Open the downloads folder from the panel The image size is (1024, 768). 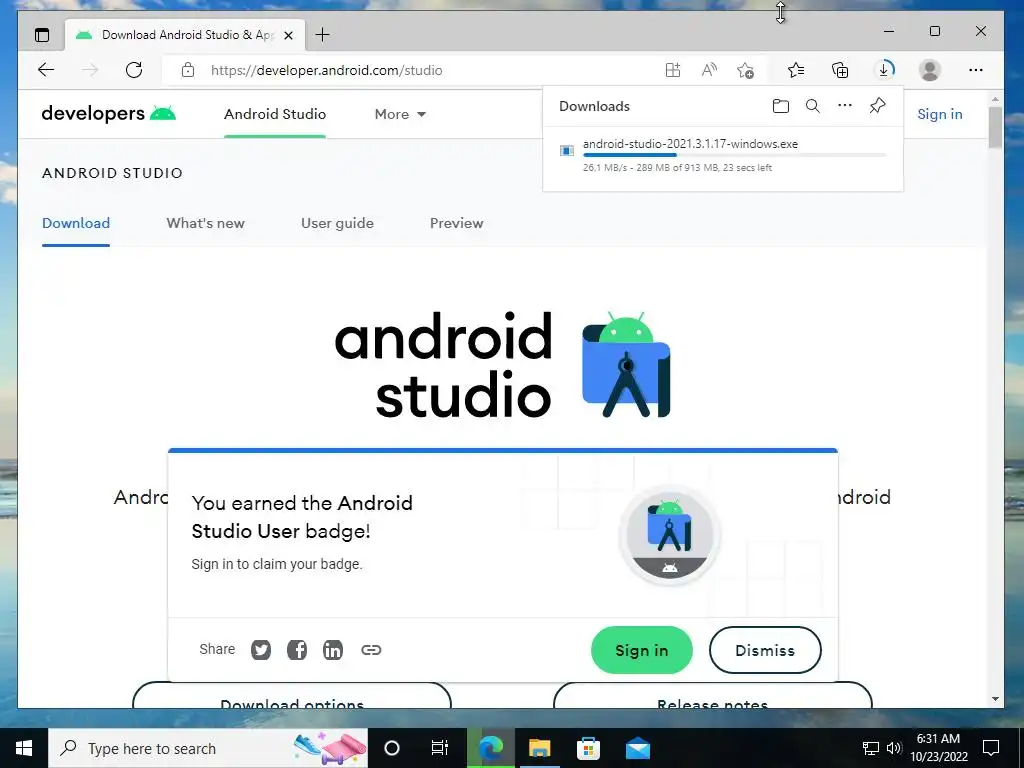(x=780, y=106)
